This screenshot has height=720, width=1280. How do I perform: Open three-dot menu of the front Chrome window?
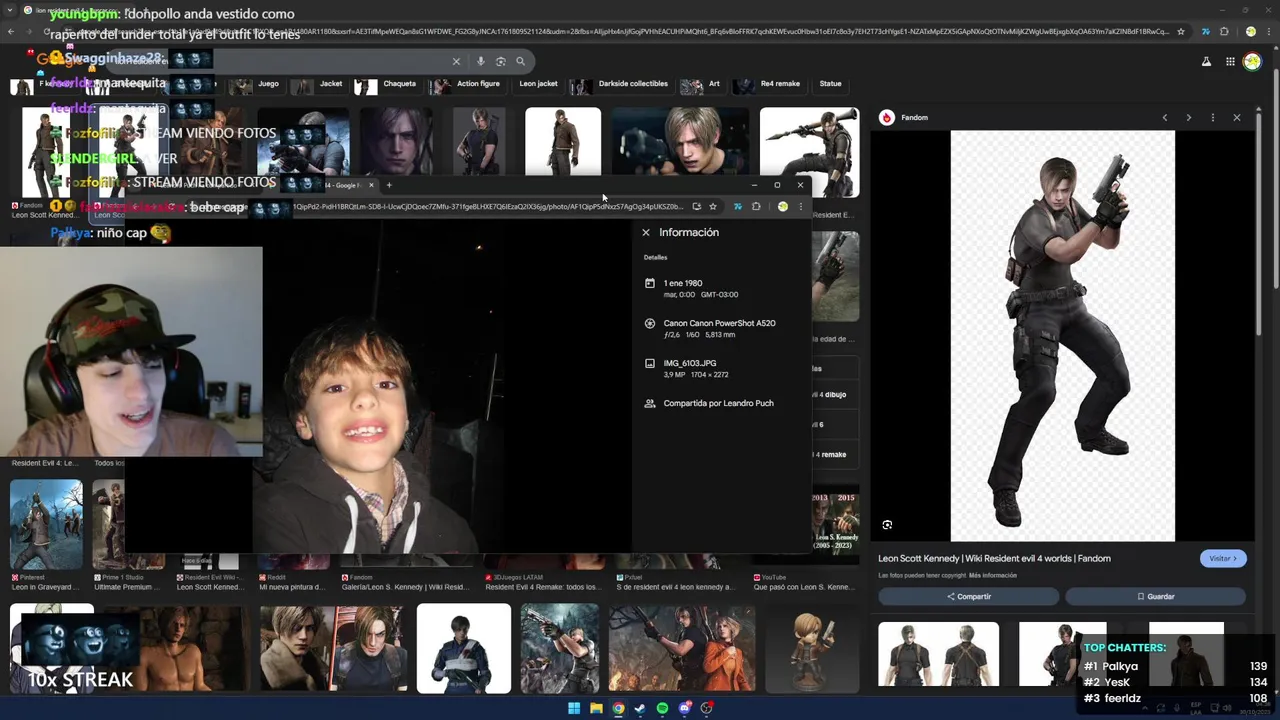(x=800, y=207)
